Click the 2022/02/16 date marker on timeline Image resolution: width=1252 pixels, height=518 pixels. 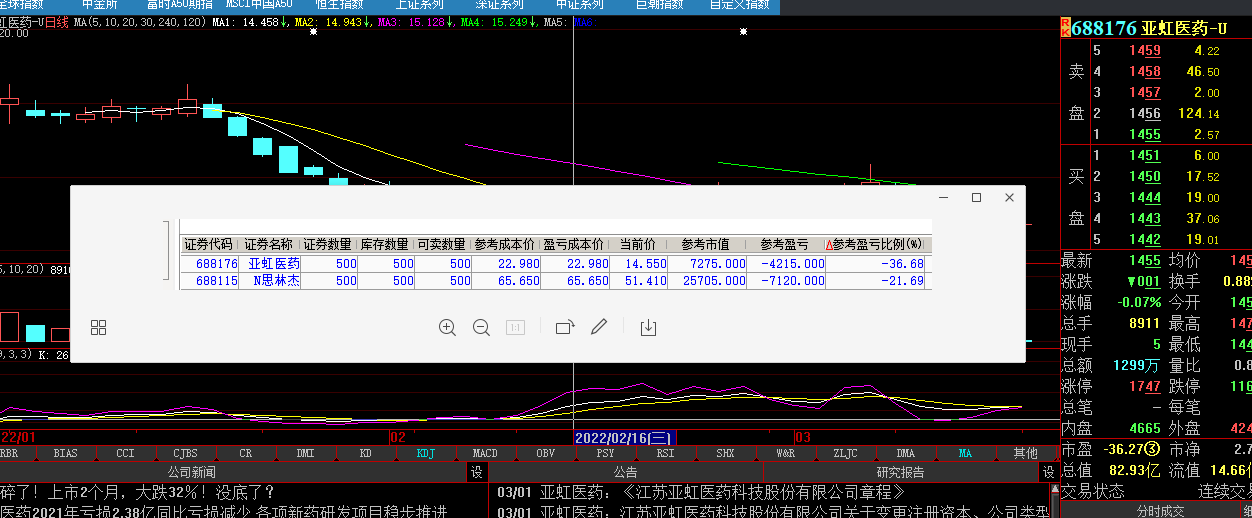pyautogui.click(x=625, y=437)
